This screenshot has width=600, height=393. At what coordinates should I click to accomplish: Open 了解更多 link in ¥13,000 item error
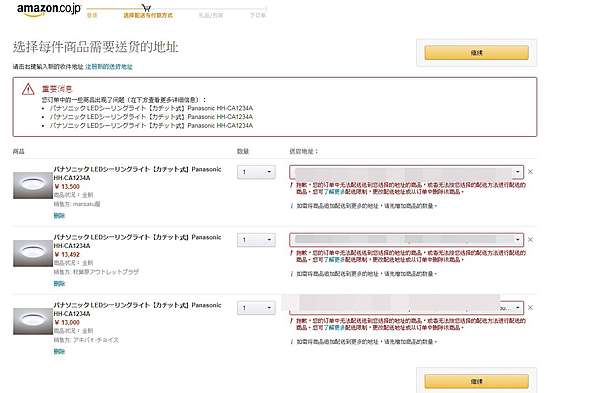click(x=334, y=328)
